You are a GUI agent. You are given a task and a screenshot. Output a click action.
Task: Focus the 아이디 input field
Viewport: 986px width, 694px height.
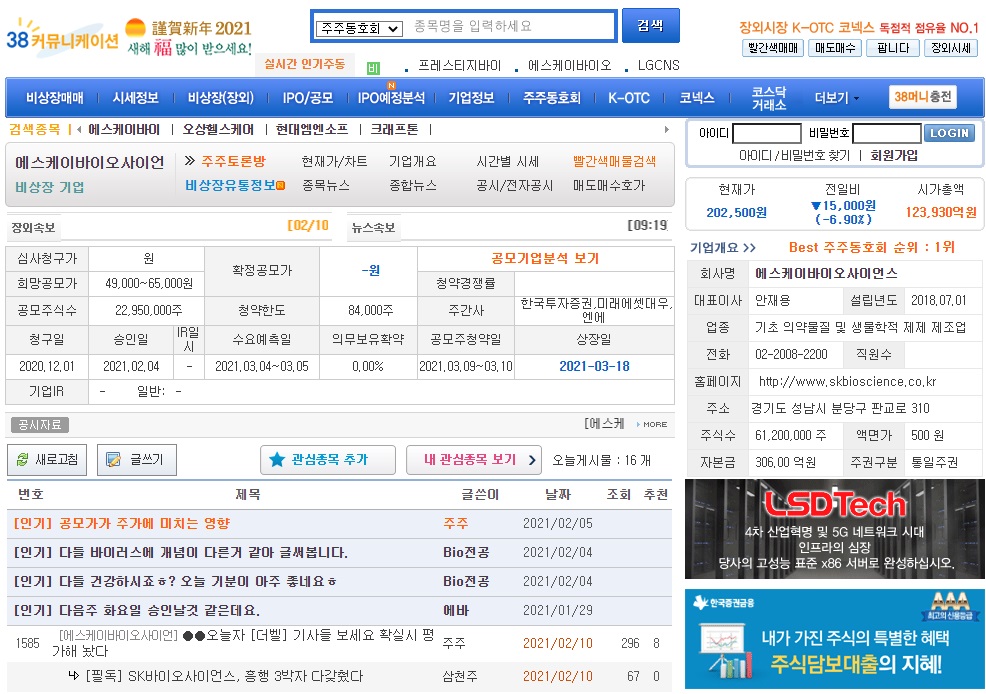click(x=767, y=133)
